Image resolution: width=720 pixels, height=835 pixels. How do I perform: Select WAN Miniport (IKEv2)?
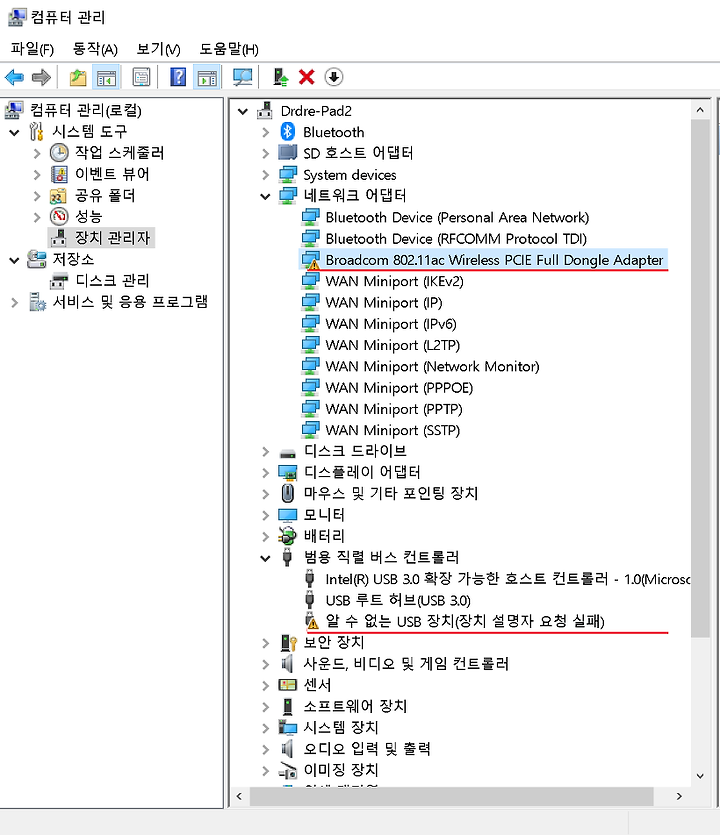point(394,281)
